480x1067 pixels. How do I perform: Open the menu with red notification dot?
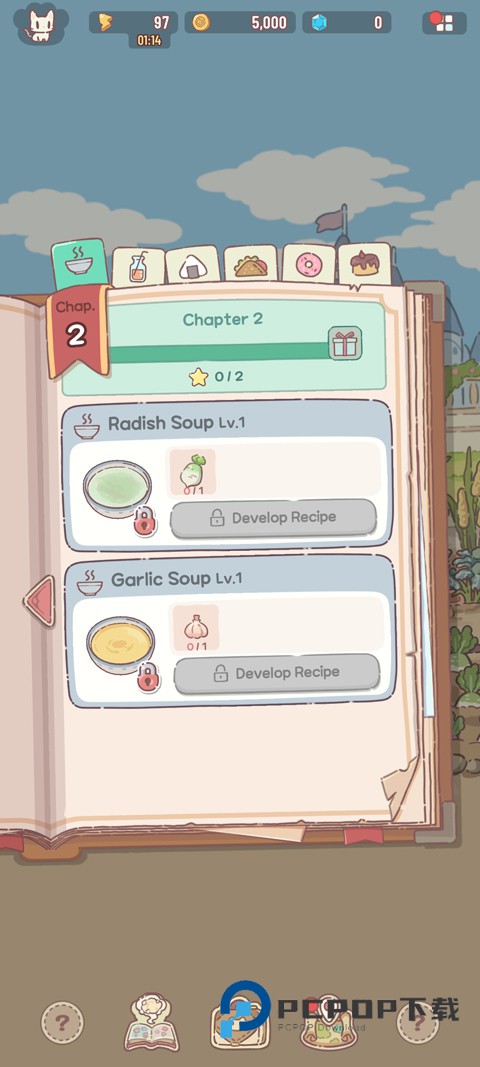[x=444, y=22]
